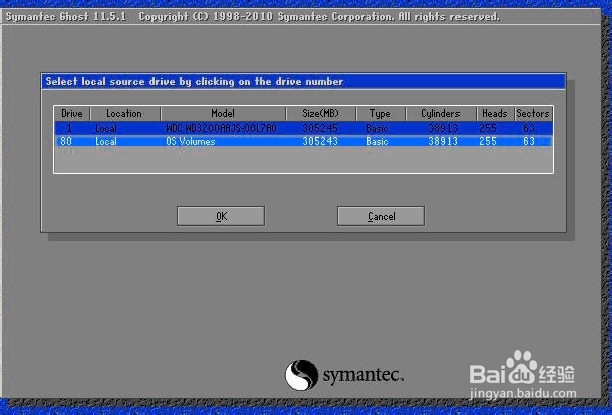Click the Cancel button
The image size is (612, 415).
381,216
